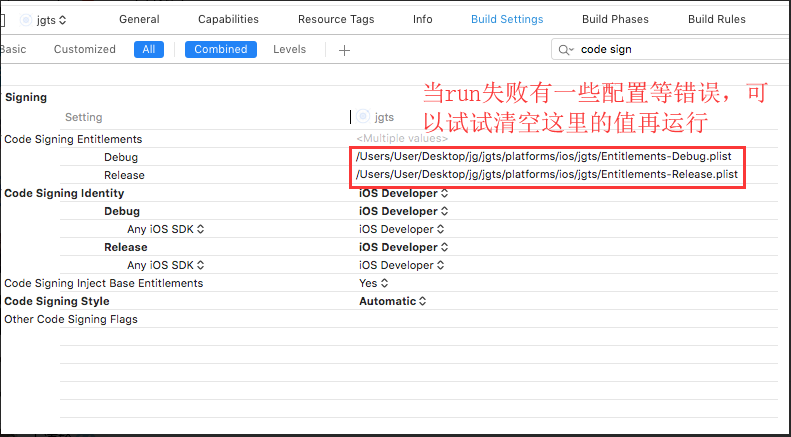The image size is (791, 437).
Task: Click the Entitlements-Release.plist path value
Action: pos(547,175)
